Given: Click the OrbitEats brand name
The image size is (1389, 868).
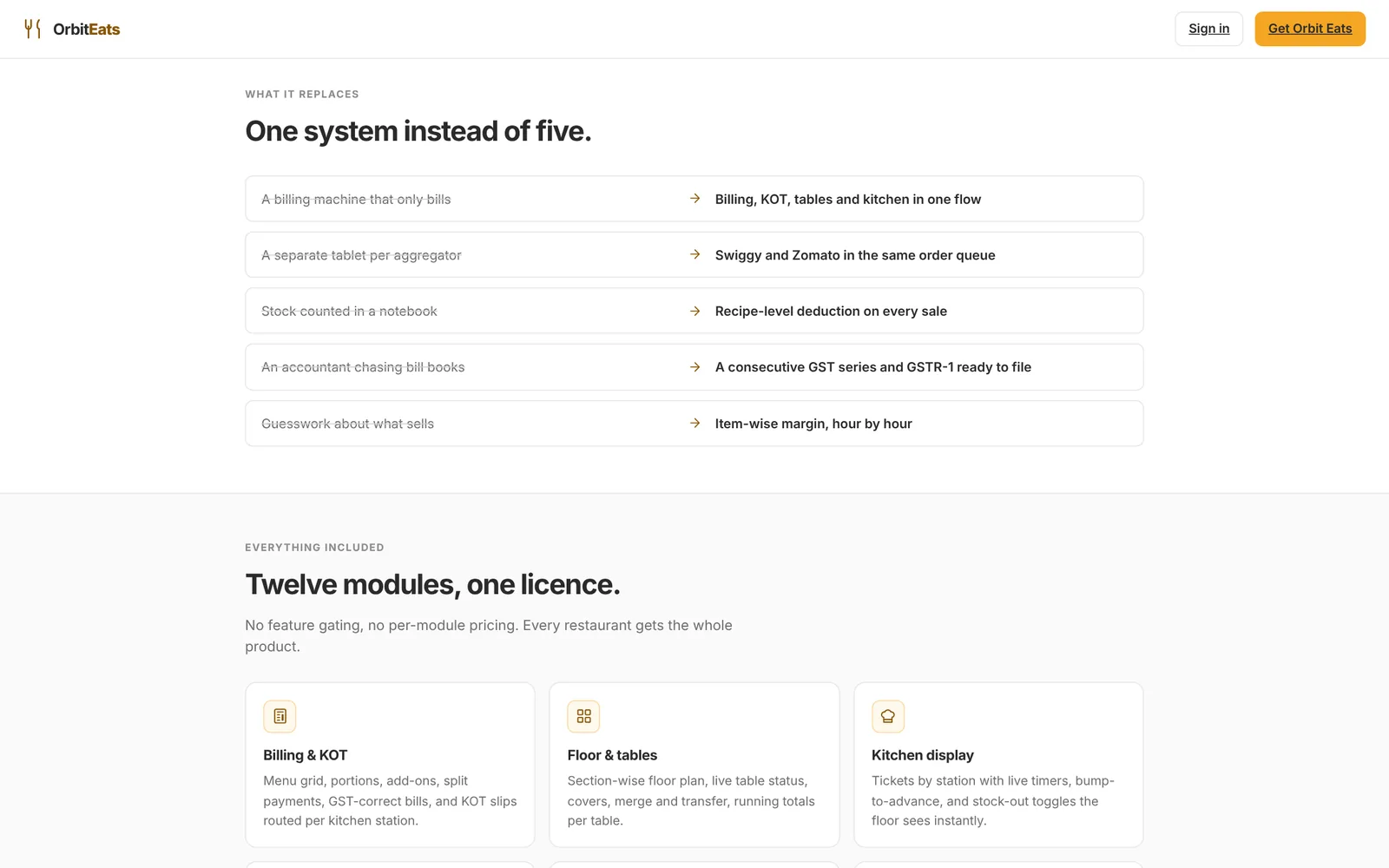Looking at the screenshot, I should [x=87, y=30].
